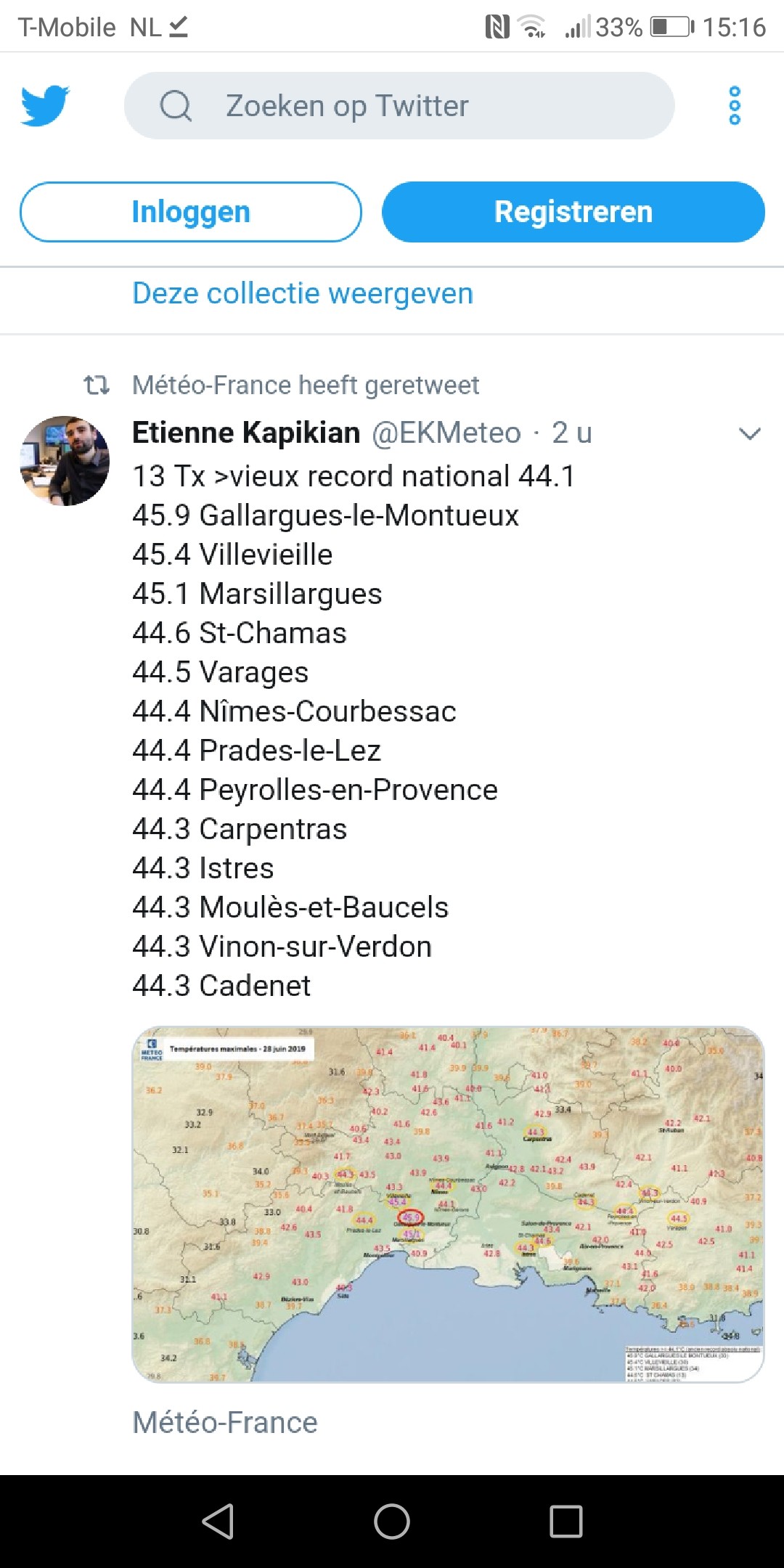Tap the search magnifier icon
The width and height of the screenshot is (784, 1568).
(176, 106)
